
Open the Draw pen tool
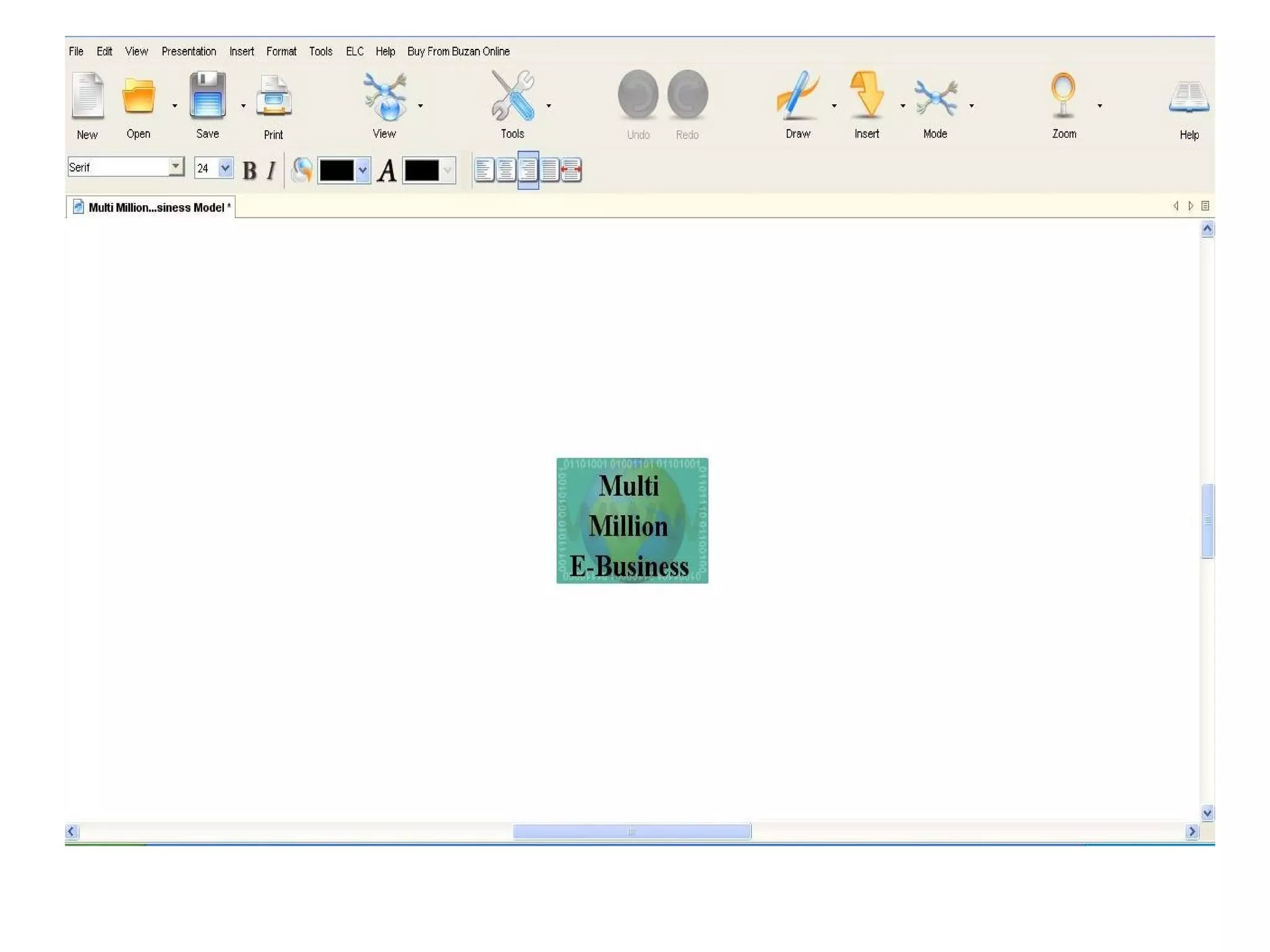[797, 95]
